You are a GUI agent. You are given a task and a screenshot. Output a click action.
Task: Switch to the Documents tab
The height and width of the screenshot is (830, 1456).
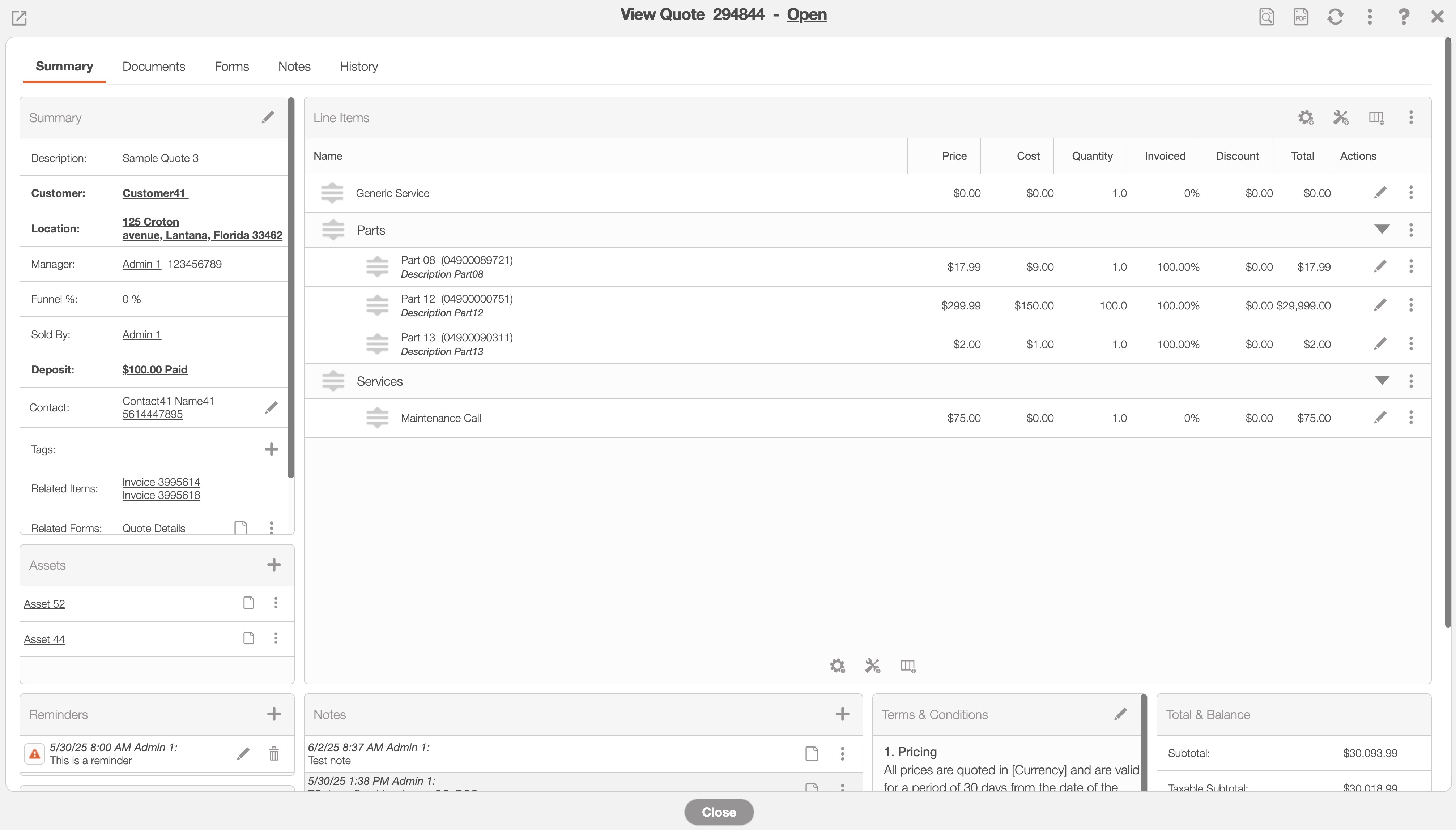click(153, 67)
